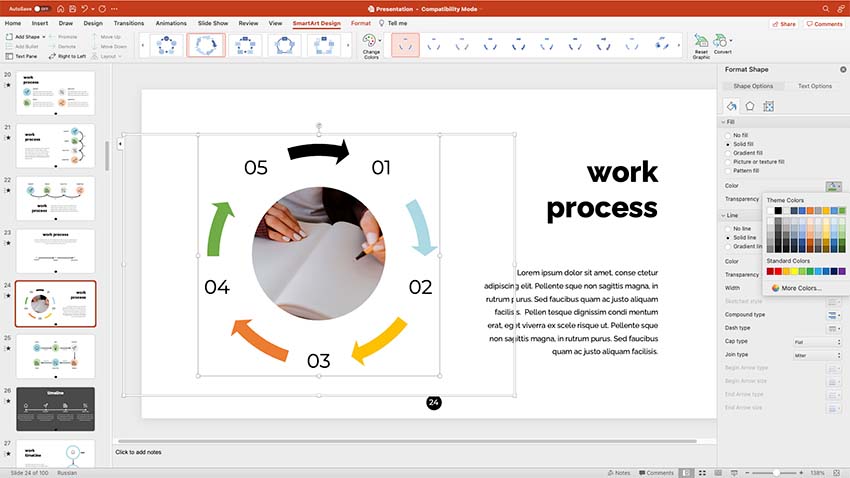Image resolution: width=850 pixels, height=478 pixels.
Task: Select the Fill & Line paint bucket icon
Action: pos(732,105)
